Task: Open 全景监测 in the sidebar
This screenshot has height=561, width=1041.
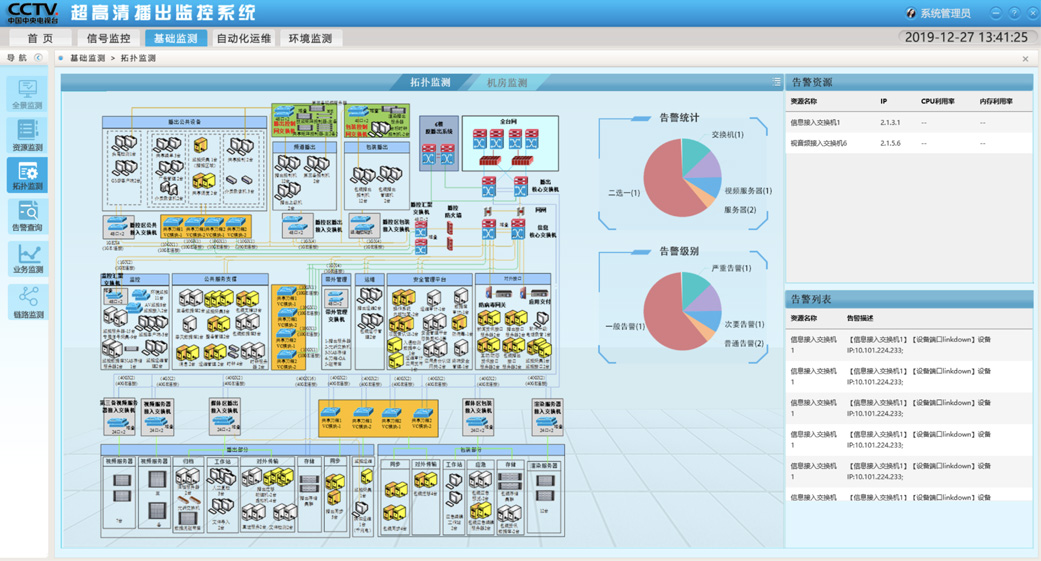Action: [x=27, y=94]
